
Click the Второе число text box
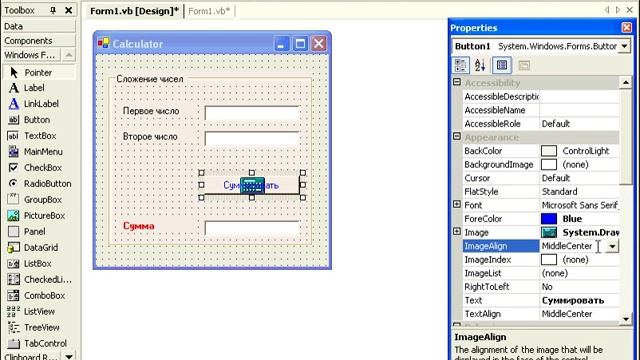coord(252,138)
